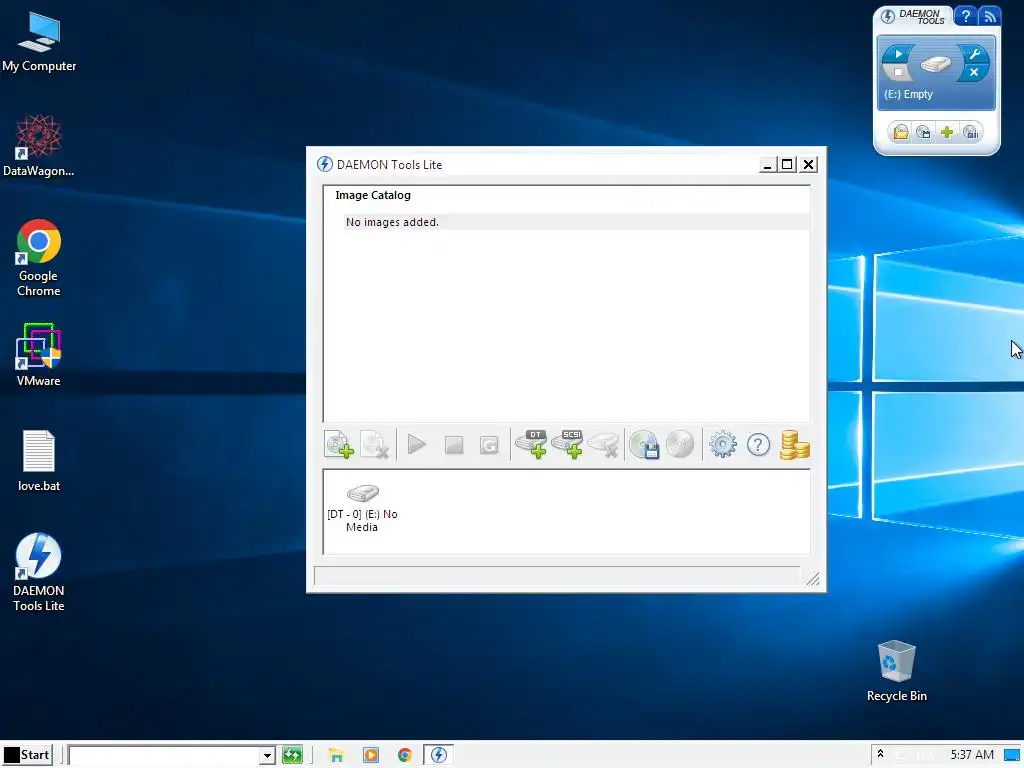Click the last disc icon in gadget's bottom bar
This screenshot has width=1024, height=768.
pos(971,133)
